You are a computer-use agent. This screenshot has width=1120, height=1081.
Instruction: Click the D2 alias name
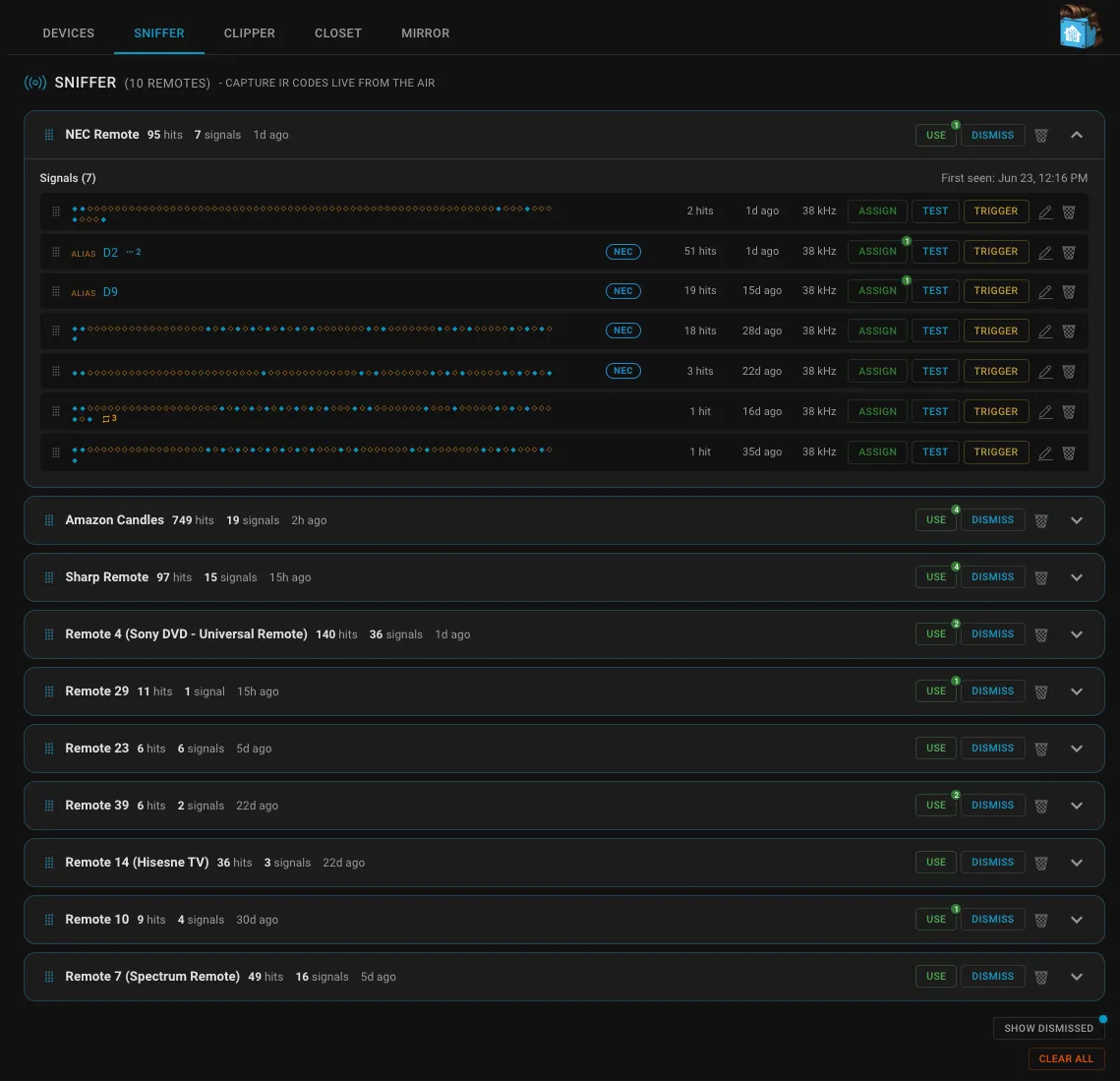pyautogui.click(x=110, y=252)
